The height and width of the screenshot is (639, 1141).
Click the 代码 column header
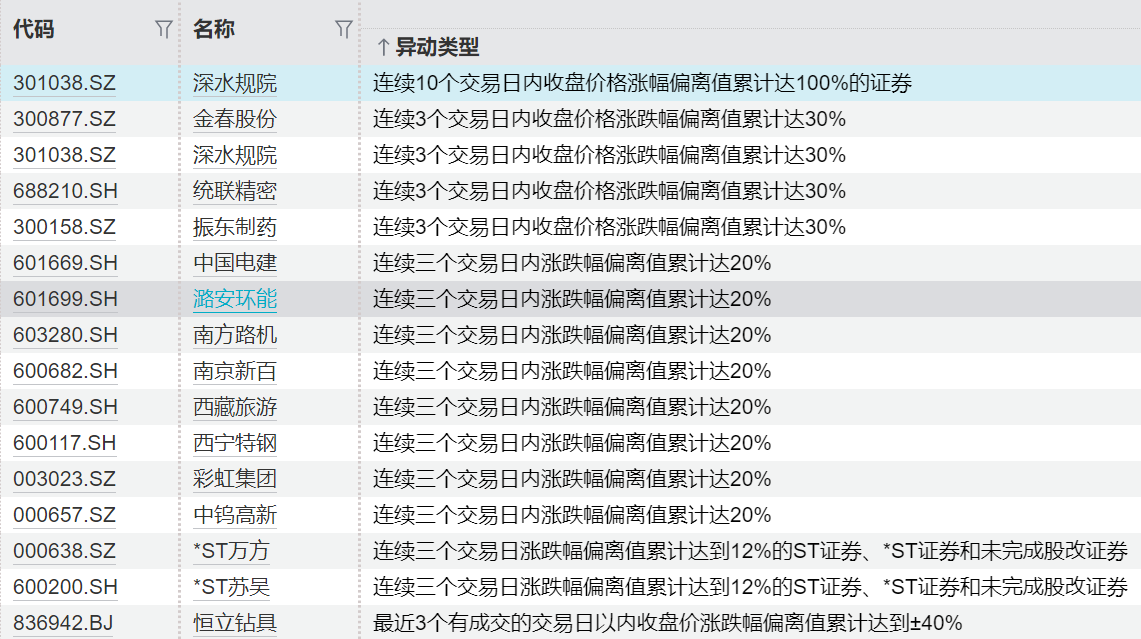point(33,29)
